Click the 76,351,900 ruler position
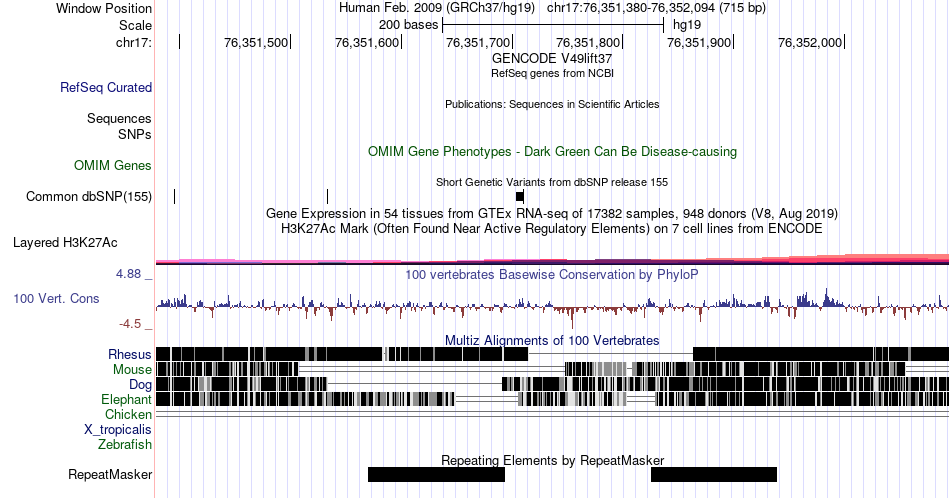The image size is (950, 498). pos(699,42)
